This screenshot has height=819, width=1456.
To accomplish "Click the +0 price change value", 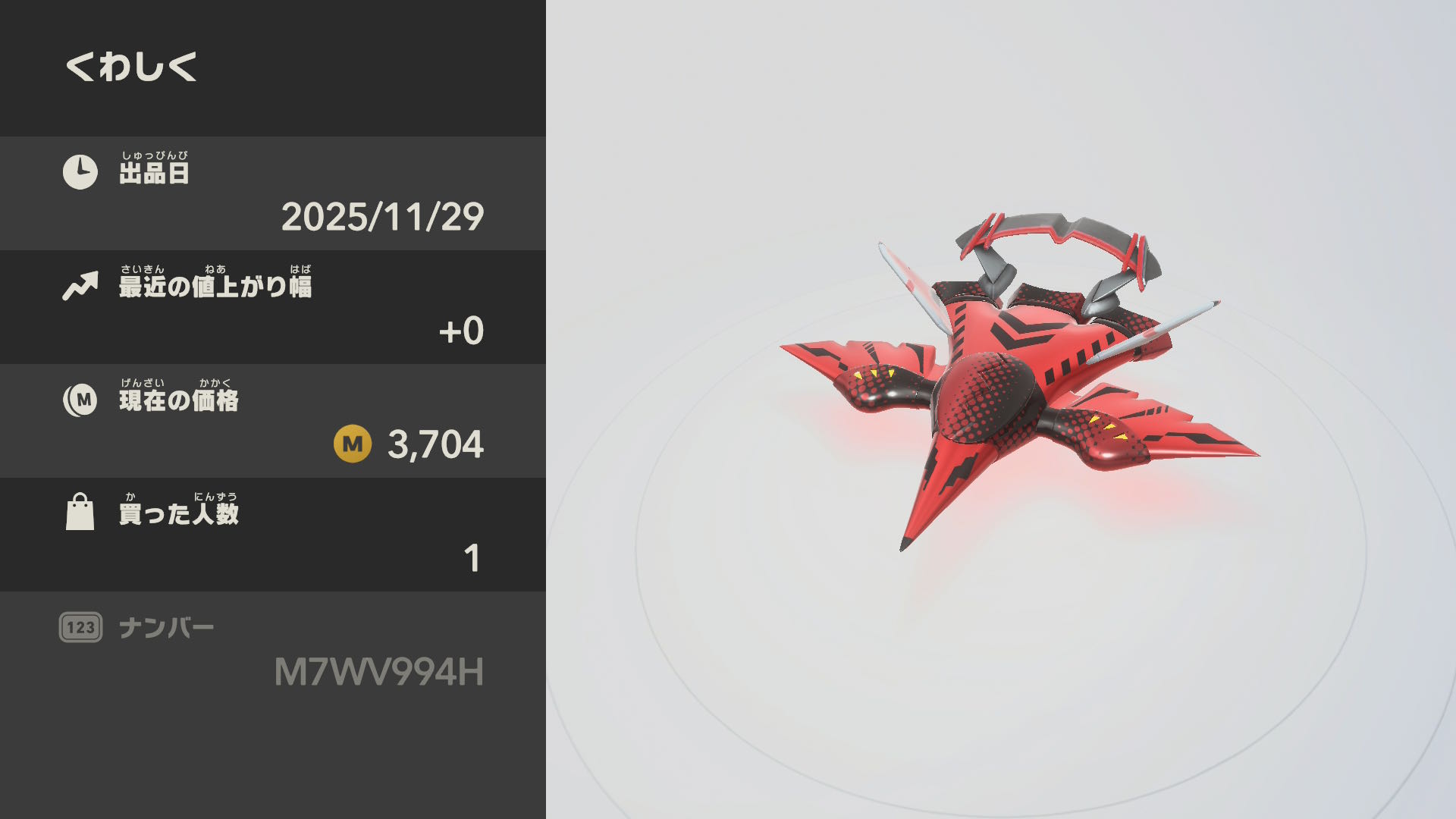I will (461, 331).
